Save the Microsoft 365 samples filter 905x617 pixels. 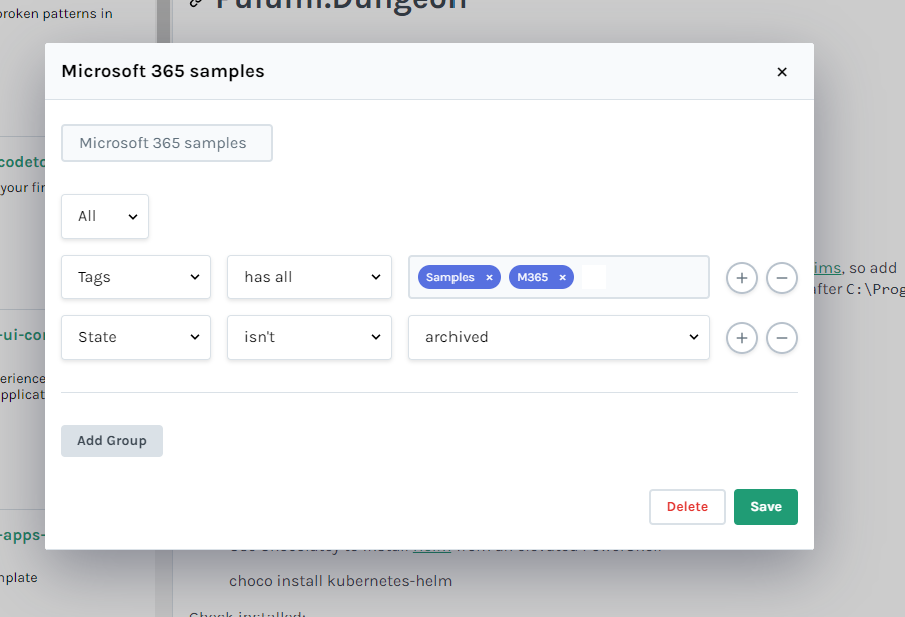point(765,507)
